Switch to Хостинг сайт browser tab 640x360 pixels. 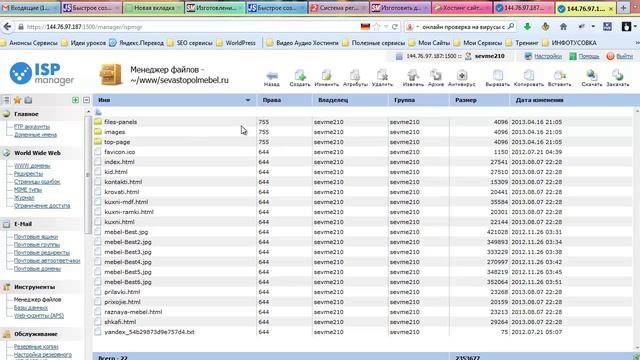tap(462, 8)
